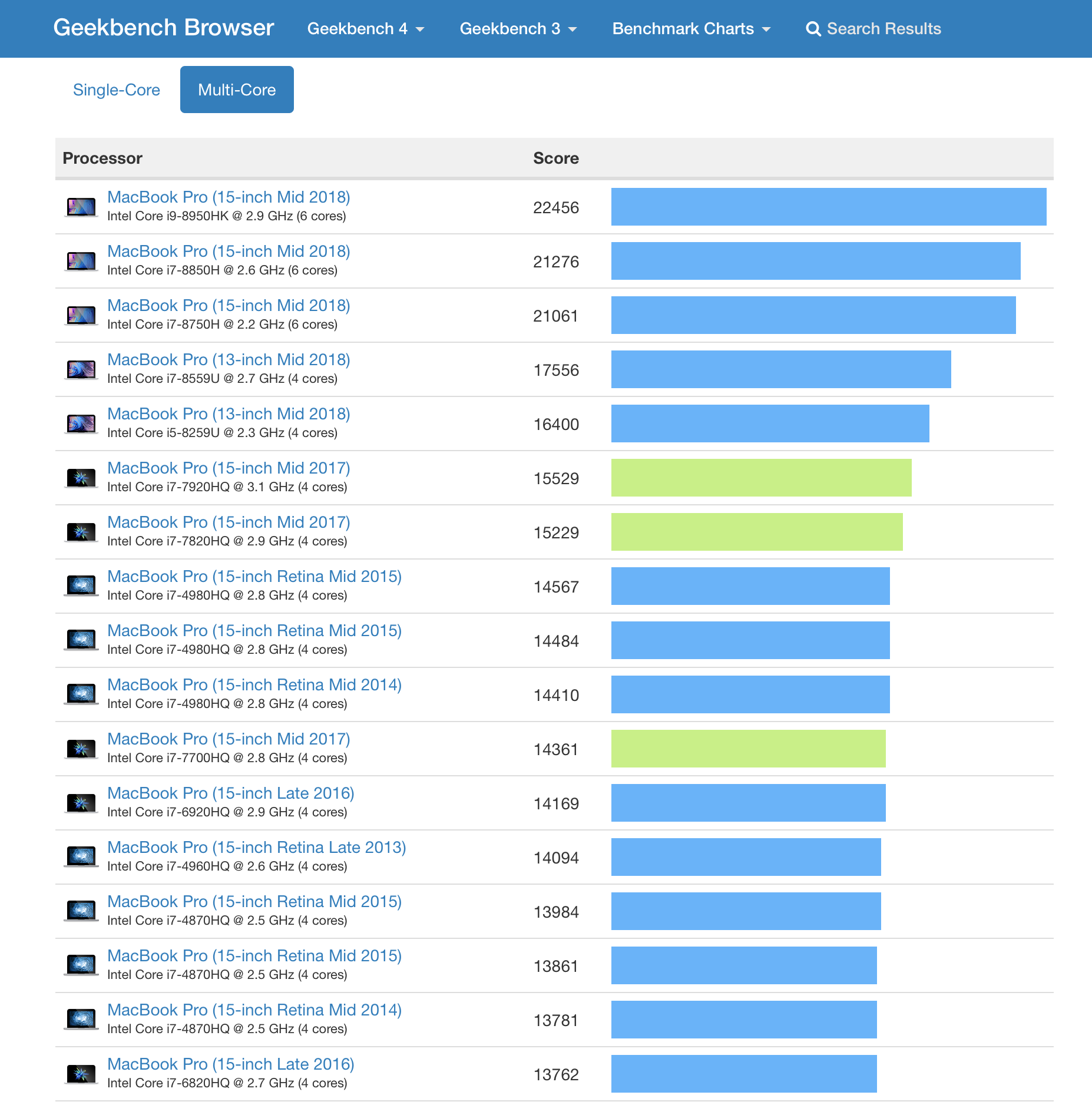Open the Benchmark Charts dropdown
The image size is (1092, 1105).
pyautogui.click(x=691, y=28)
